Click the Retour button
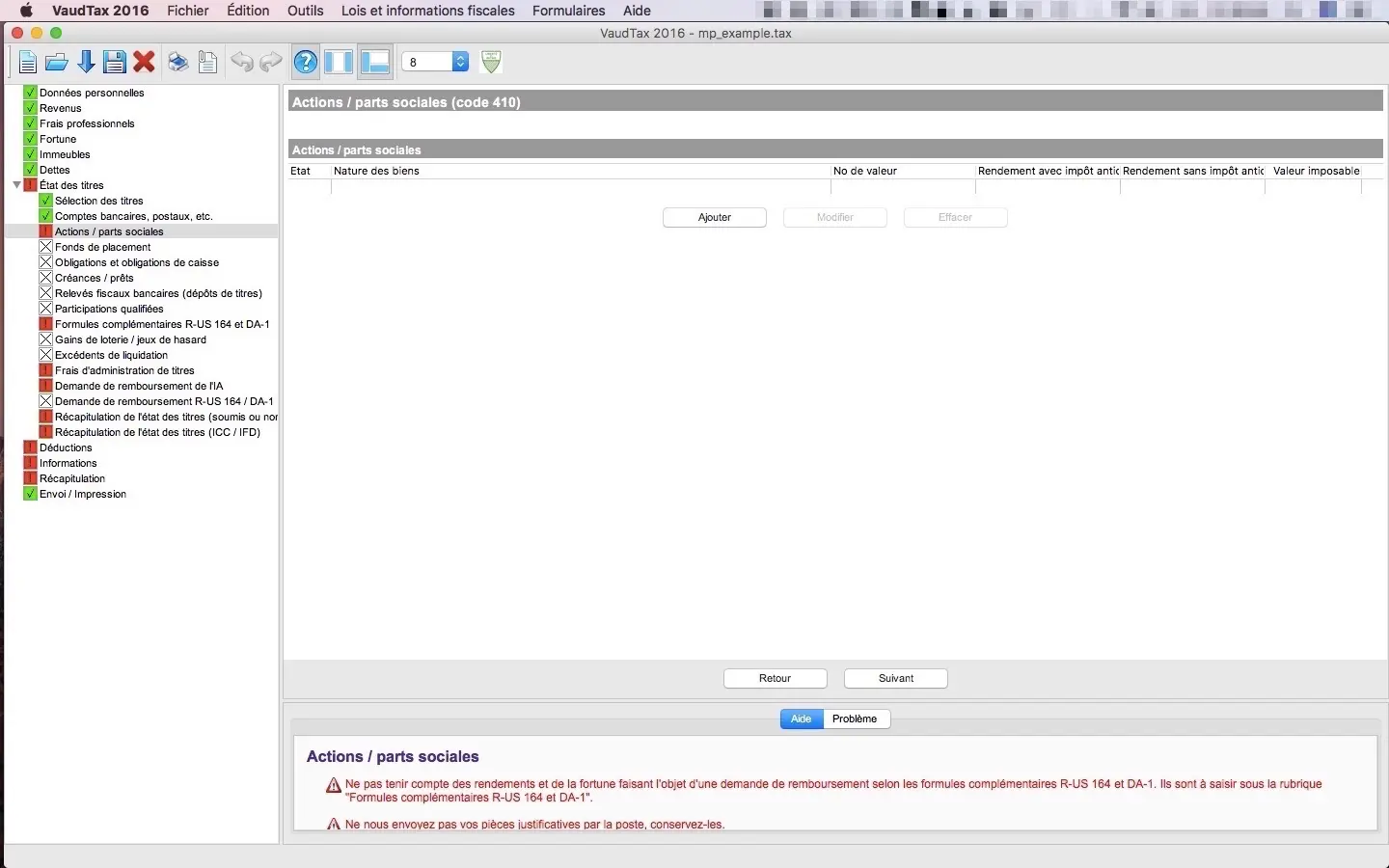 776,679
